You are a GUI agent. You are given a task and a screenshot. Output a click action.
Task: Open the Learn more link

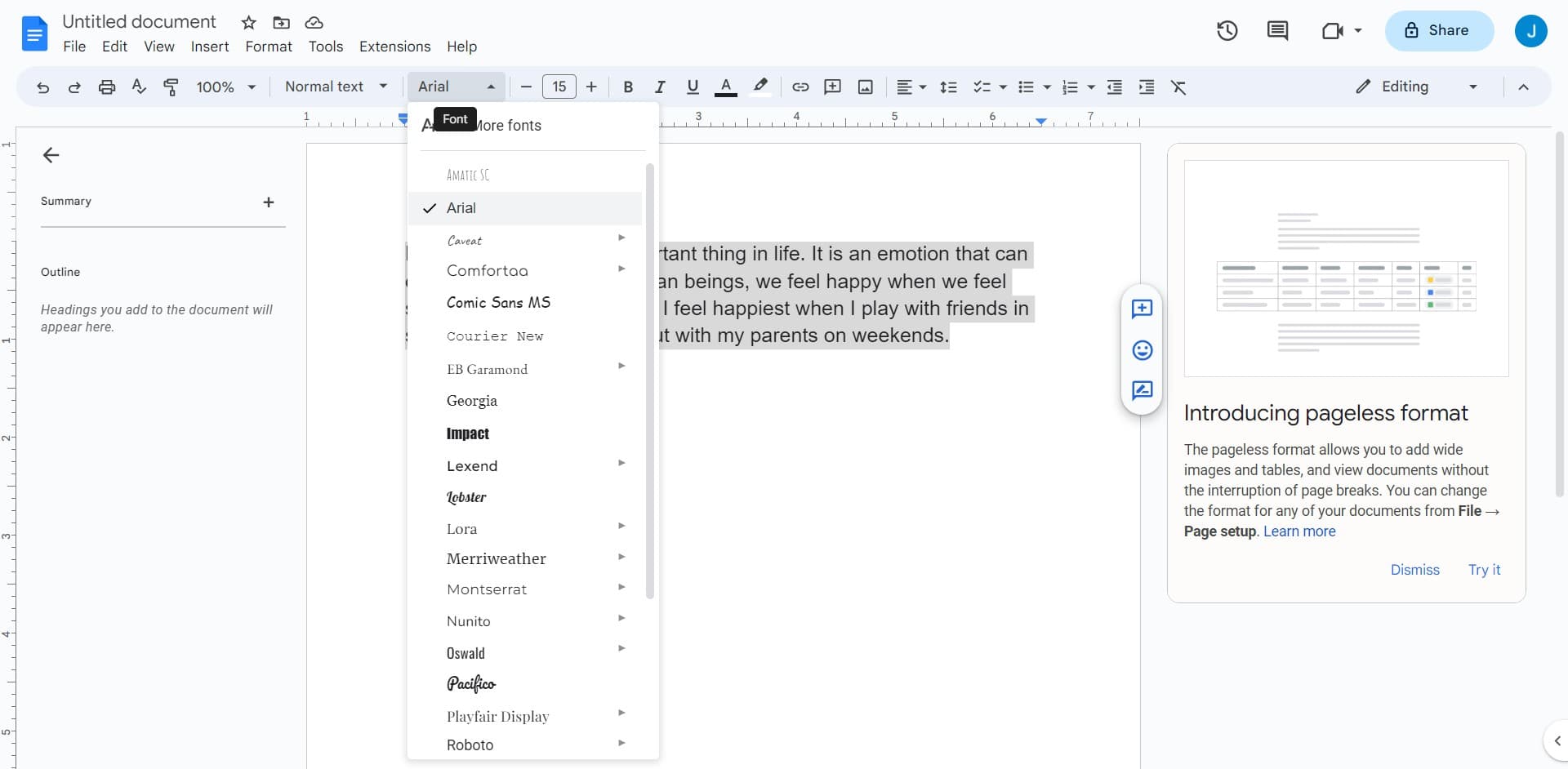pyautogui.click(x=1298, y=531)
